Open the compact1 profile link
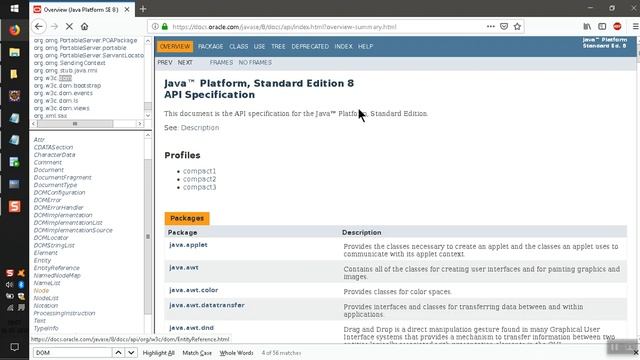This screenshot has width=640, height=360. point(199,171)
